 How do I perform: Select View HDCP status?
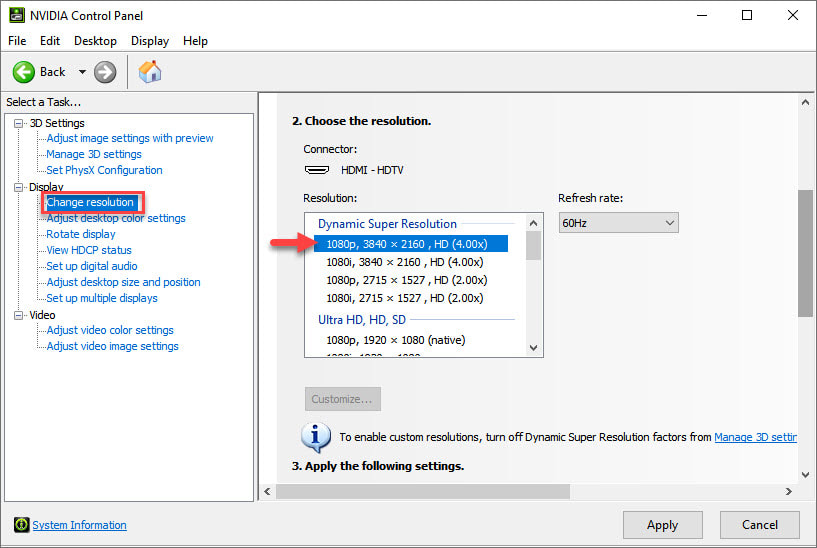(89, 250)
